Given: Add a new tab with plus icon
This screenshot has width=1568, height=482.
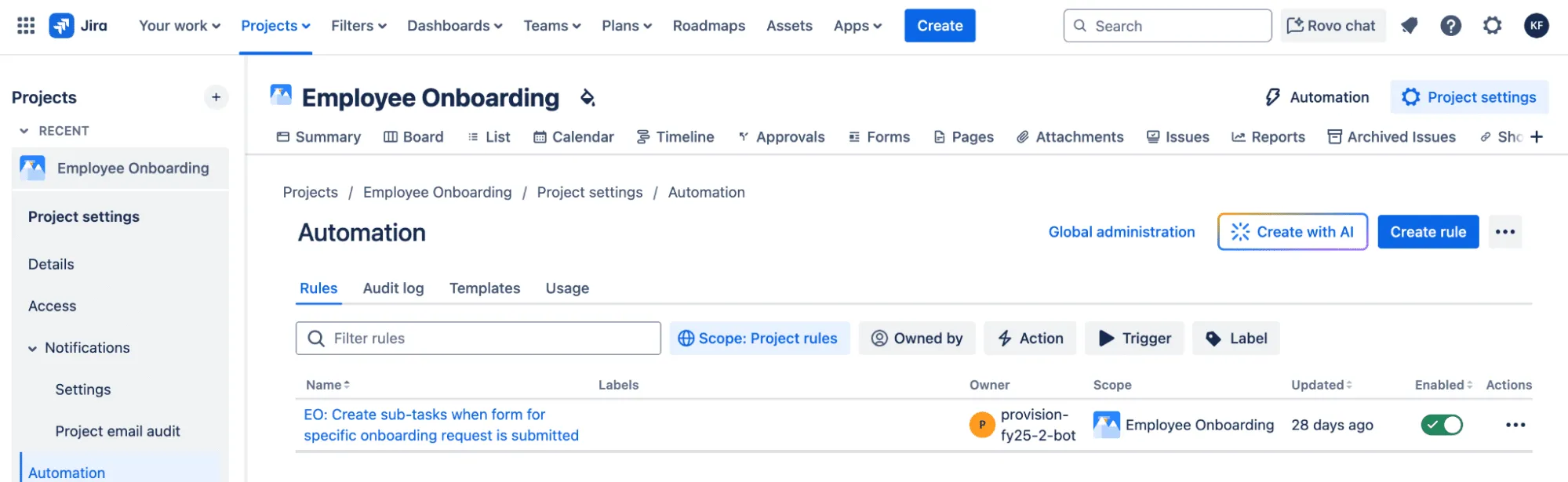Looking at the screenshot, I should 1537,137.
